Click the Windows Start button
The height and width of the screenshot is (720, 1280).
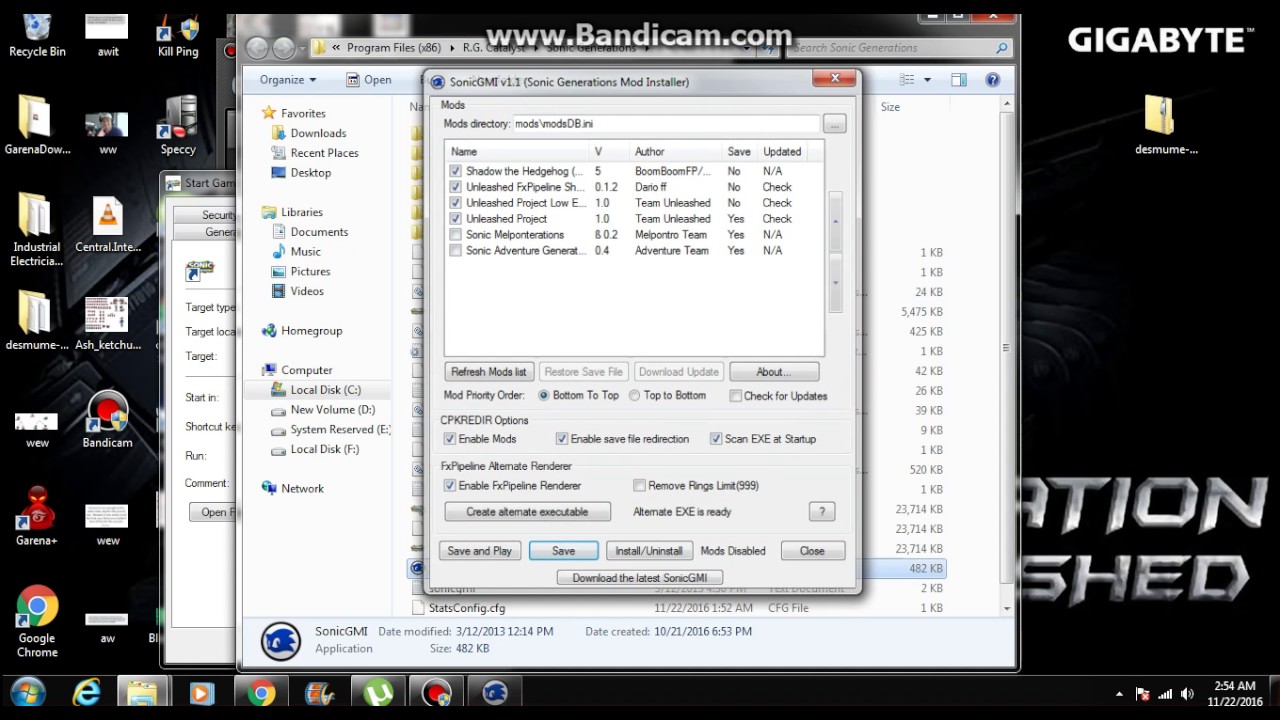pos(28,693)
